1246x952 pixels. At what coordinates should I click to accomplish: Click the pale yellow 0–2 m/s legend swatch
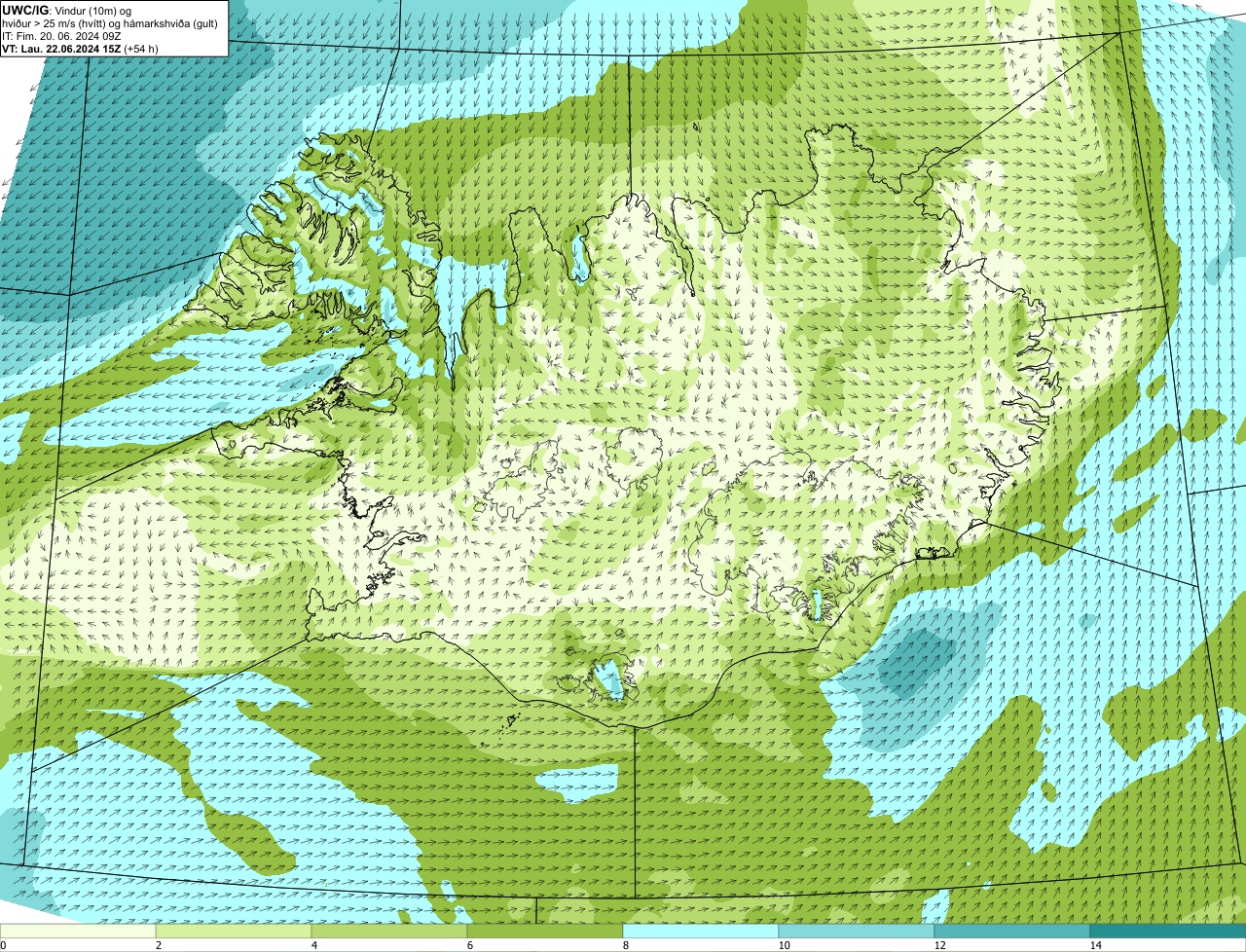78,931
